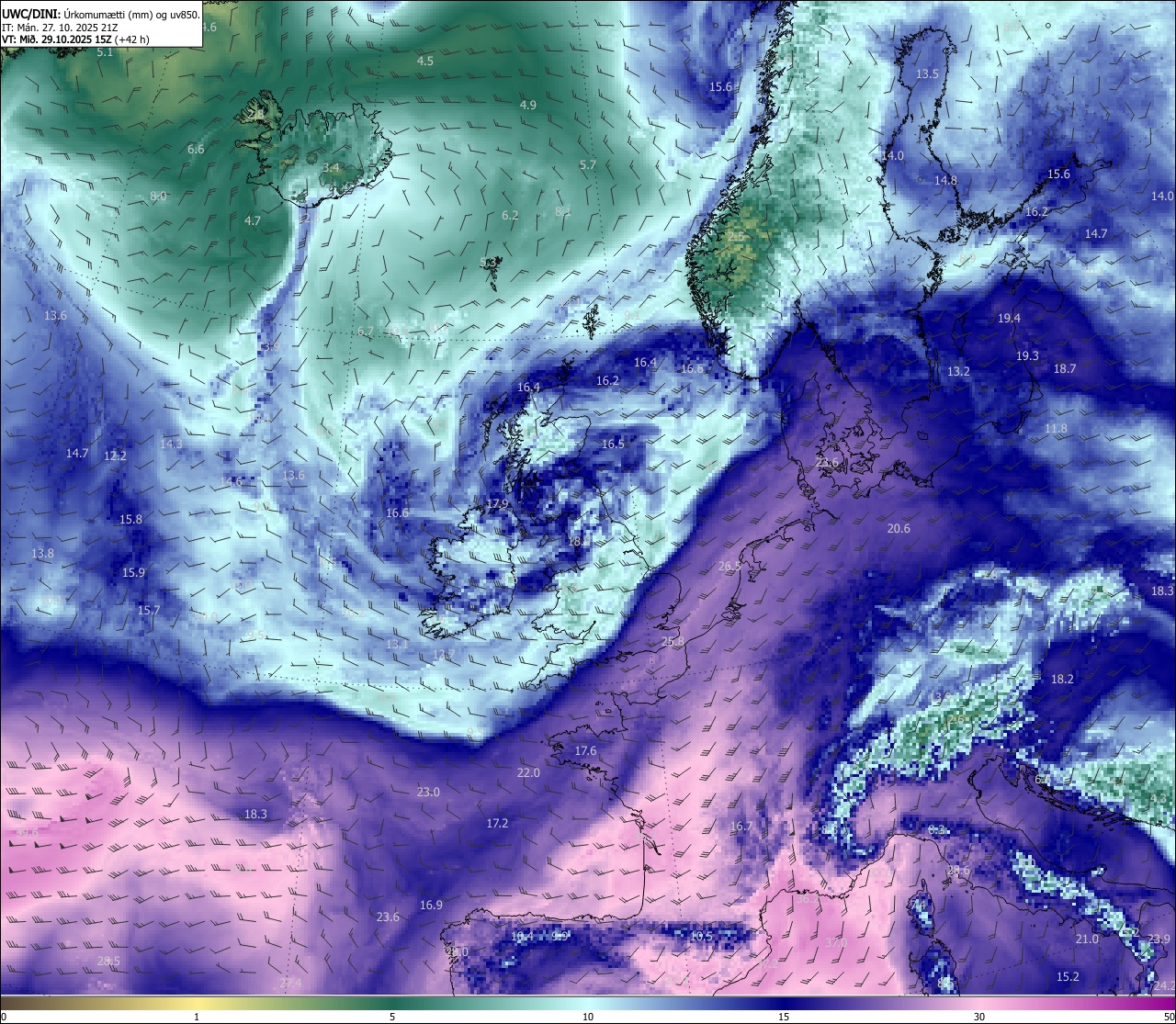Select the 5.1 value label
1176x1024 pixels.
[105, 52]
